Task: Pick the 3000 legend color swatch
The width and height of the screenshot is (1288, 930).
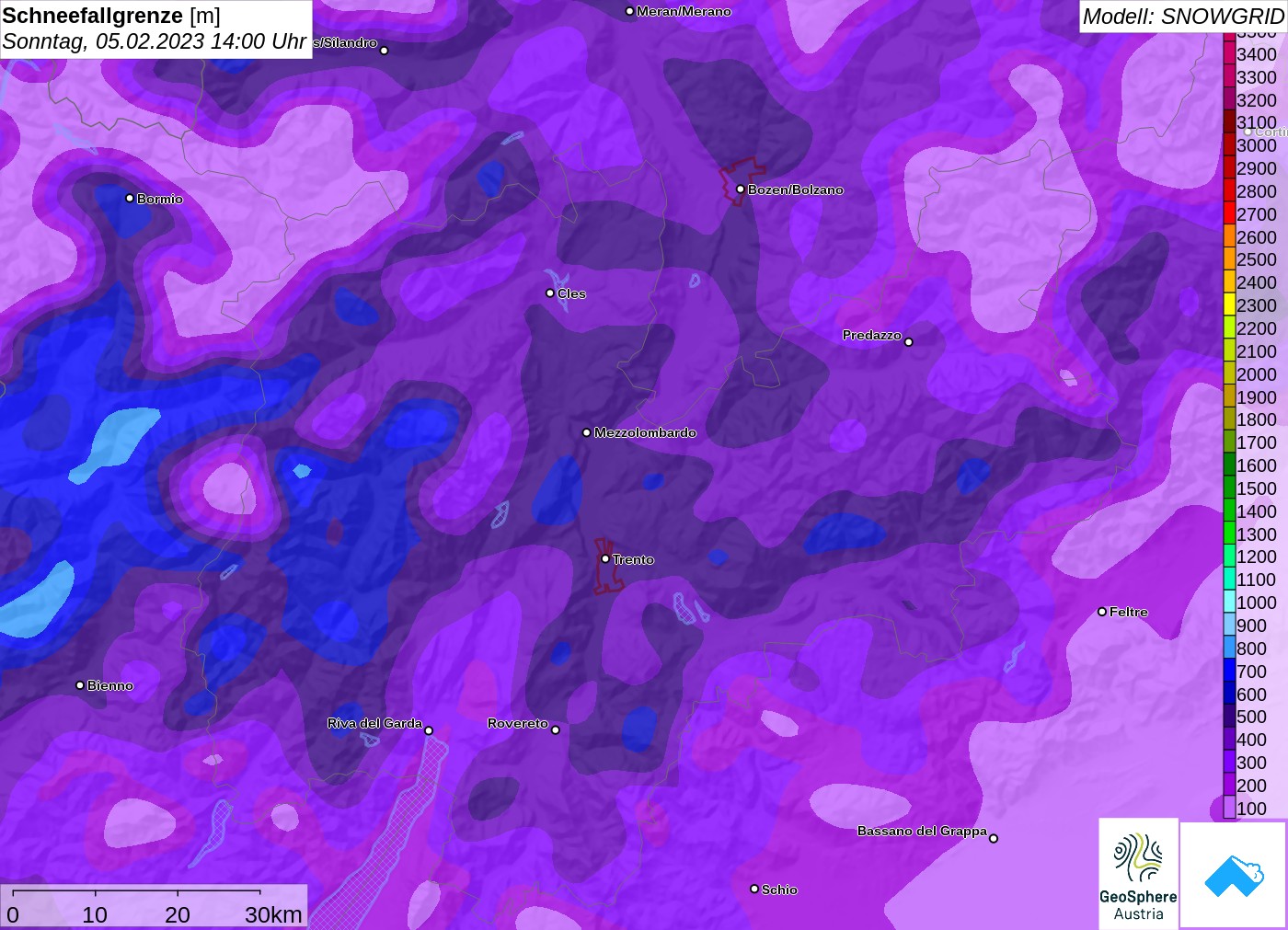Action: pos(1229,145)
